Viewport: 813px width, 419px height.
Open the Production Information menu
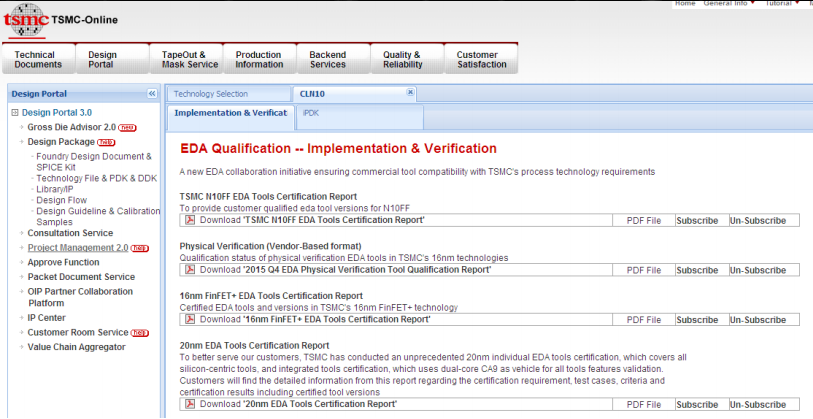(x=259, y=60)
